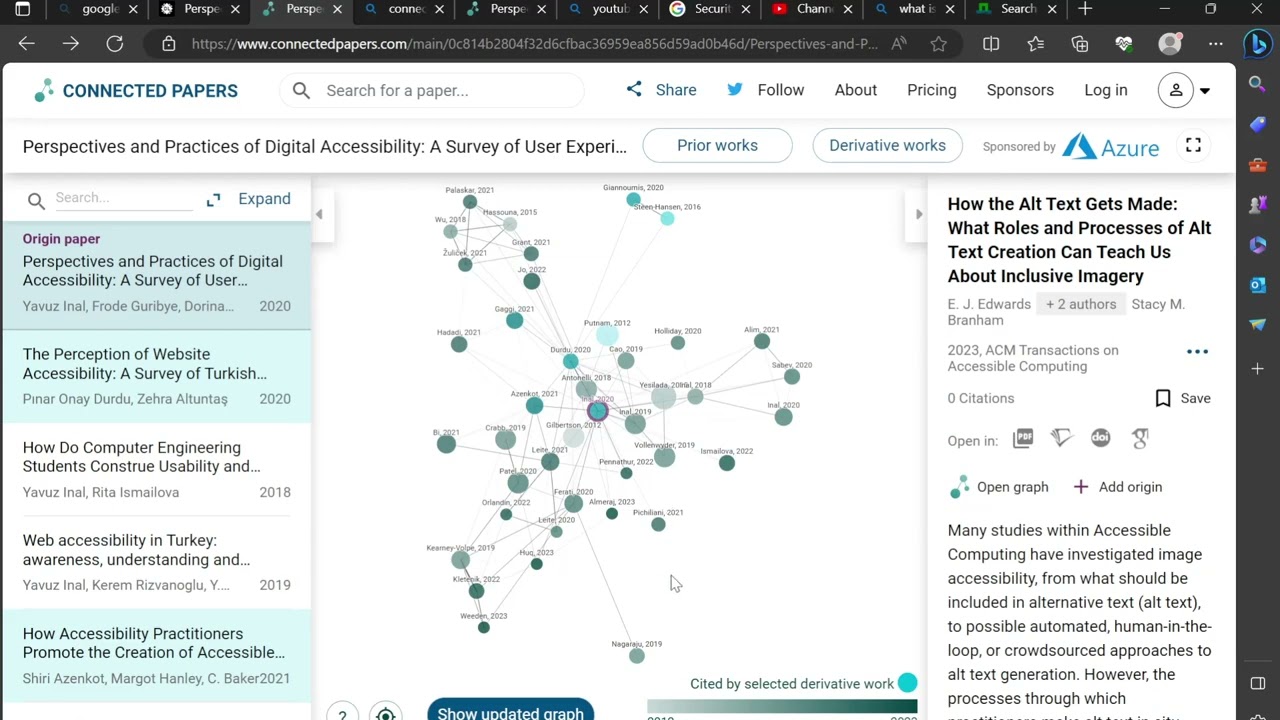Switch to the youtube search tab
The height and width of the screenshot is (720, 1280).
pos(607,9)
